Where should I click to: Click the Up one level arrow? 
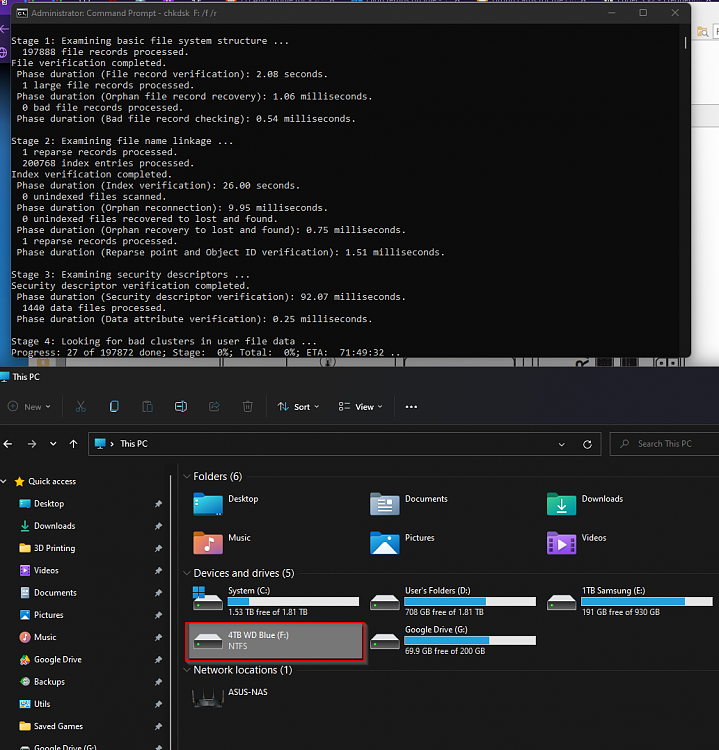click(73, 444)
